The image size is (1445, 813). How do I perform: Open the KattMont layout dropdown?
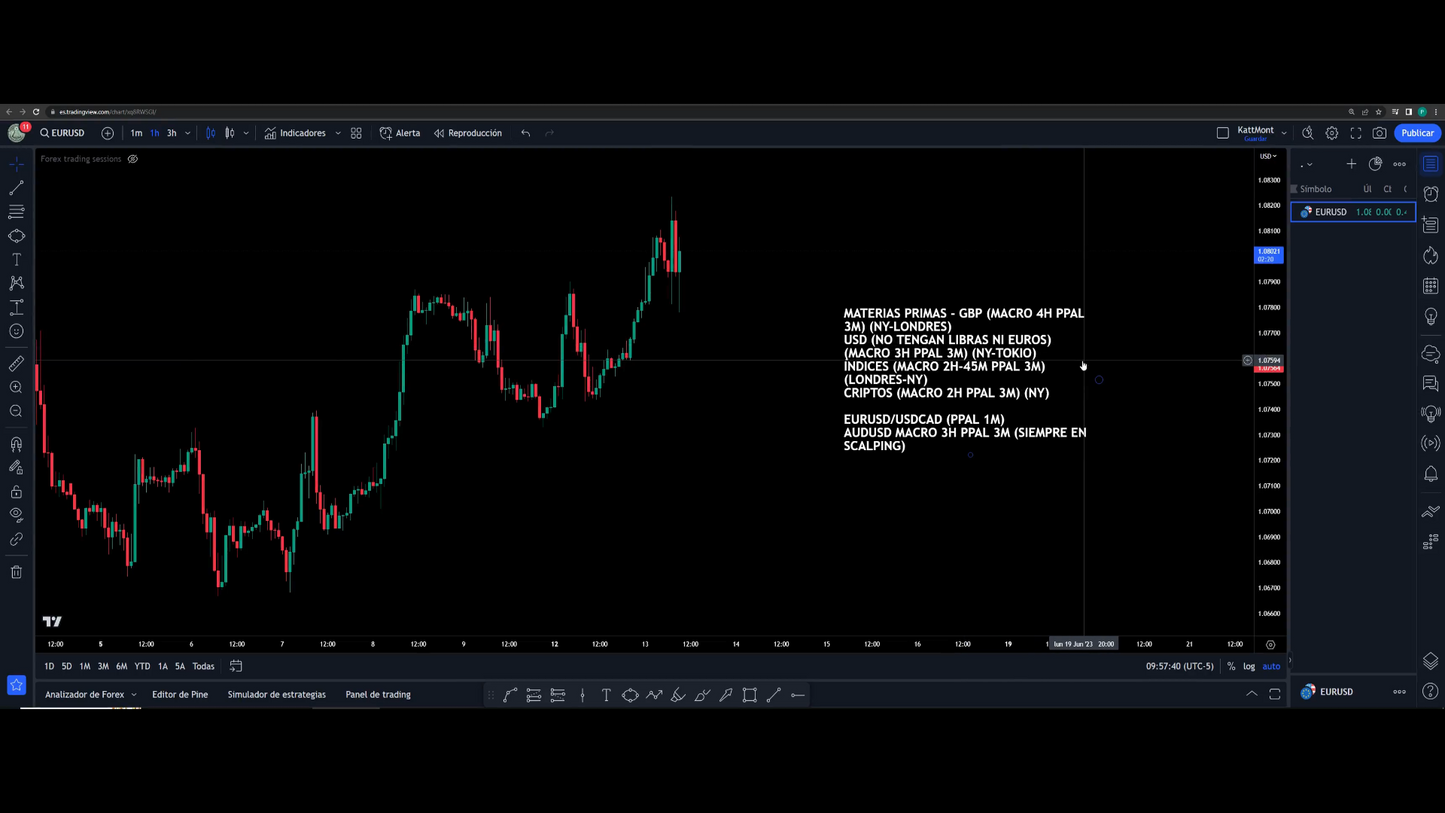tap(1284, 133)
